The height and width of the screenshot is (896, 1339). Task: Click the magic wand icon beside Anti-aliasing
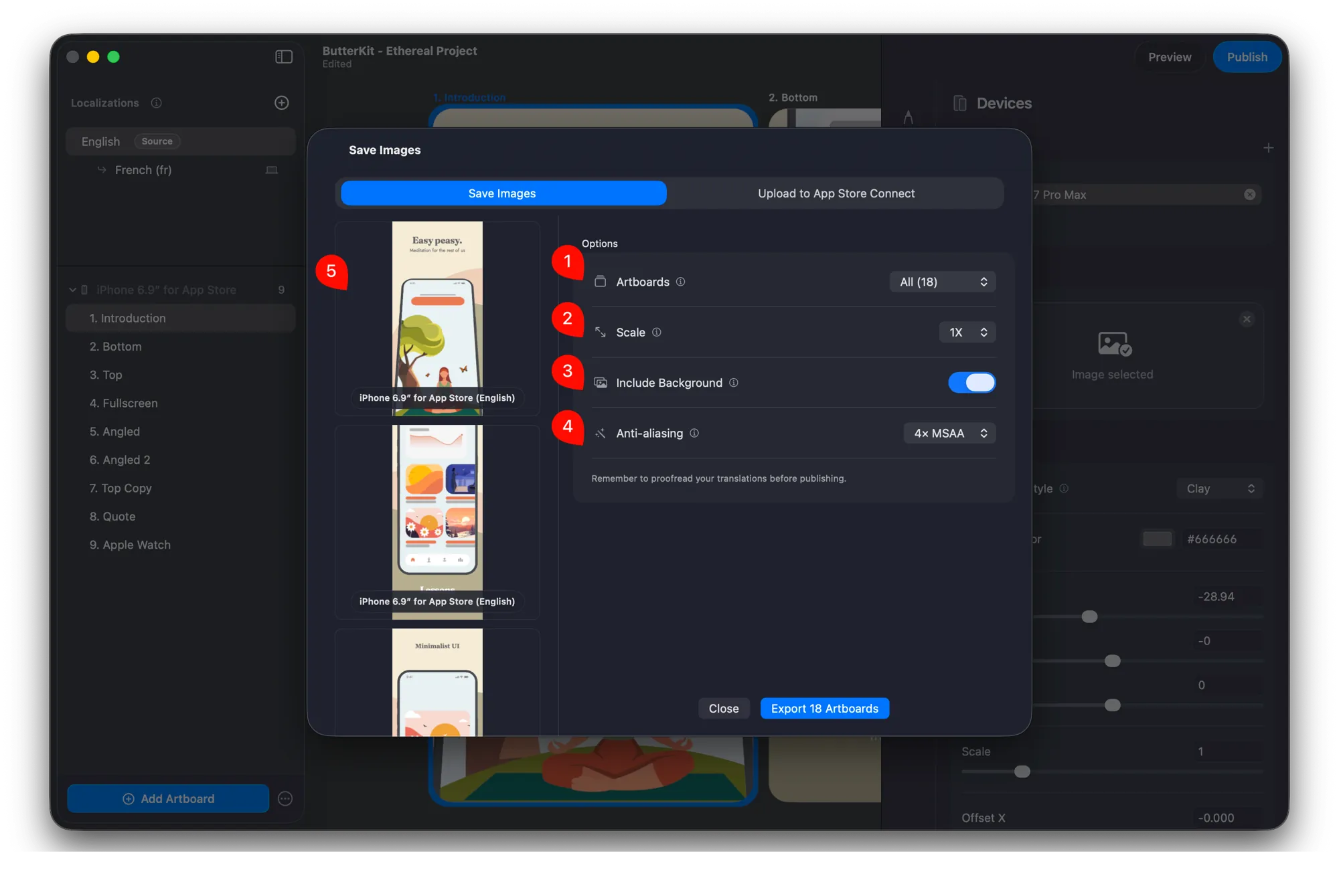[601, 433]
